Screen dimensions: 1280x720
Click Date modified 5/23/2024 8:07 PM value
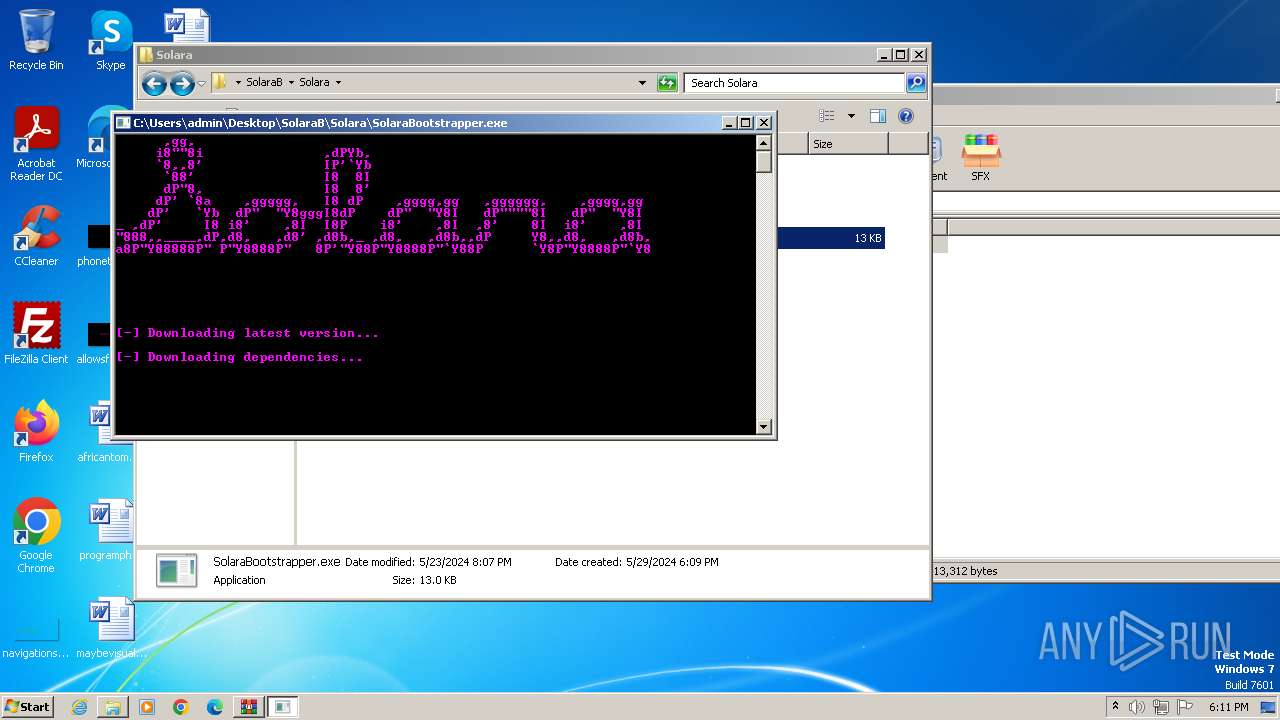465,562
